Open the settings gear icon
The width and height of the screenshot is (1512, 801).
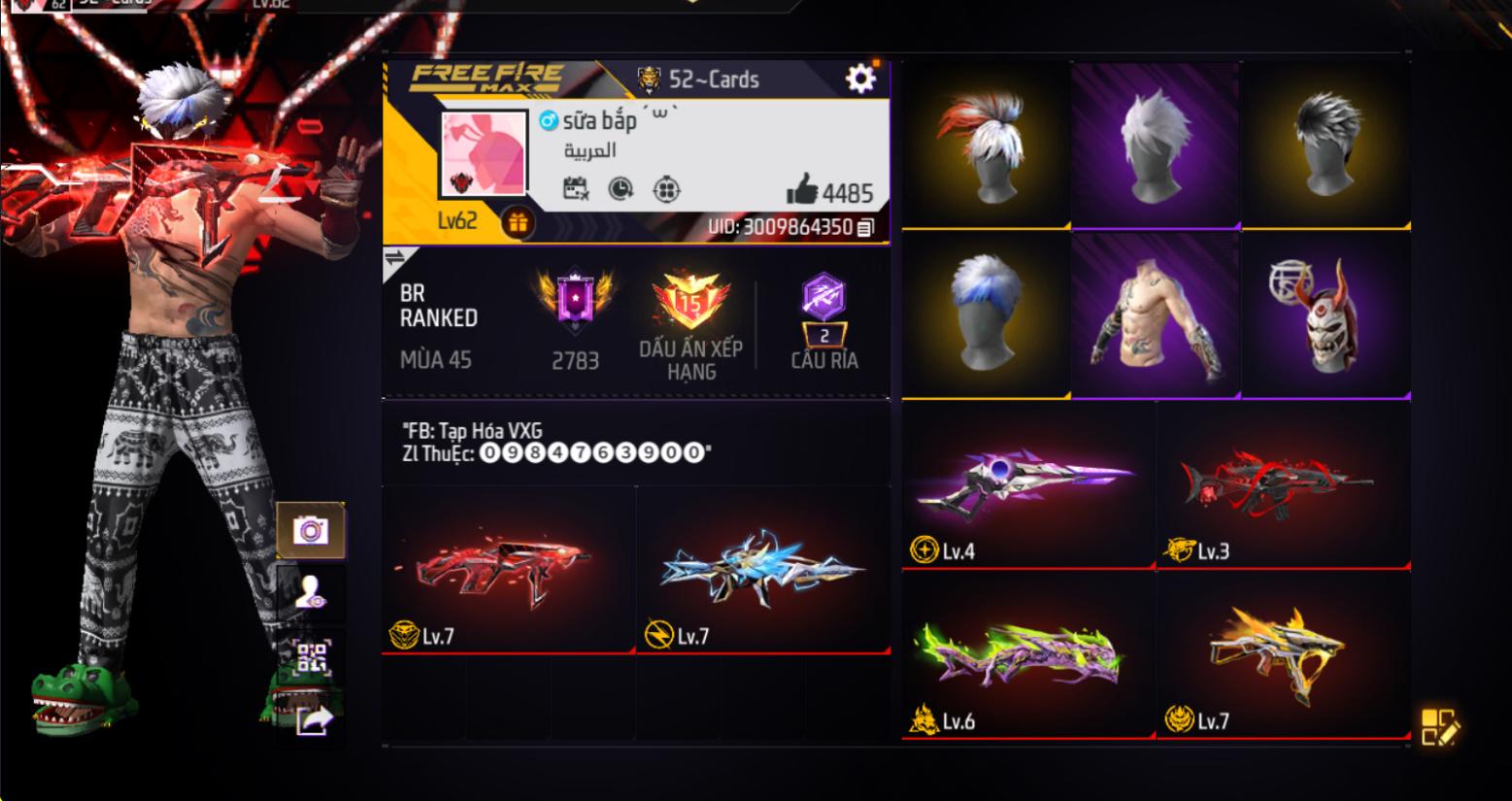(860, 78)
